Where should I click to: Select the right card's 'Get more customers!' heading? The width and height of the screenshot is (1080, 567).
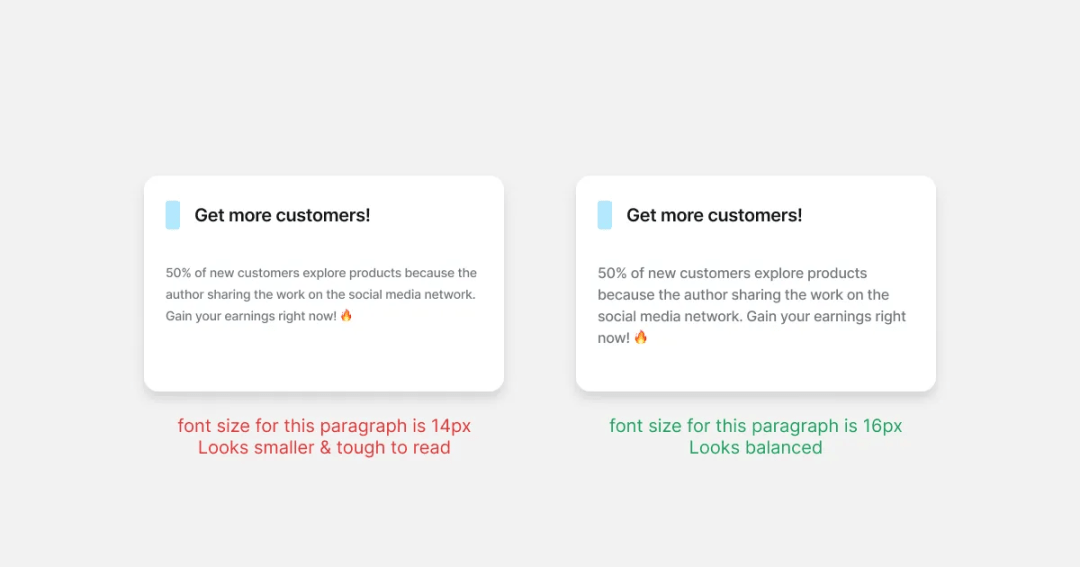point(714,215)
